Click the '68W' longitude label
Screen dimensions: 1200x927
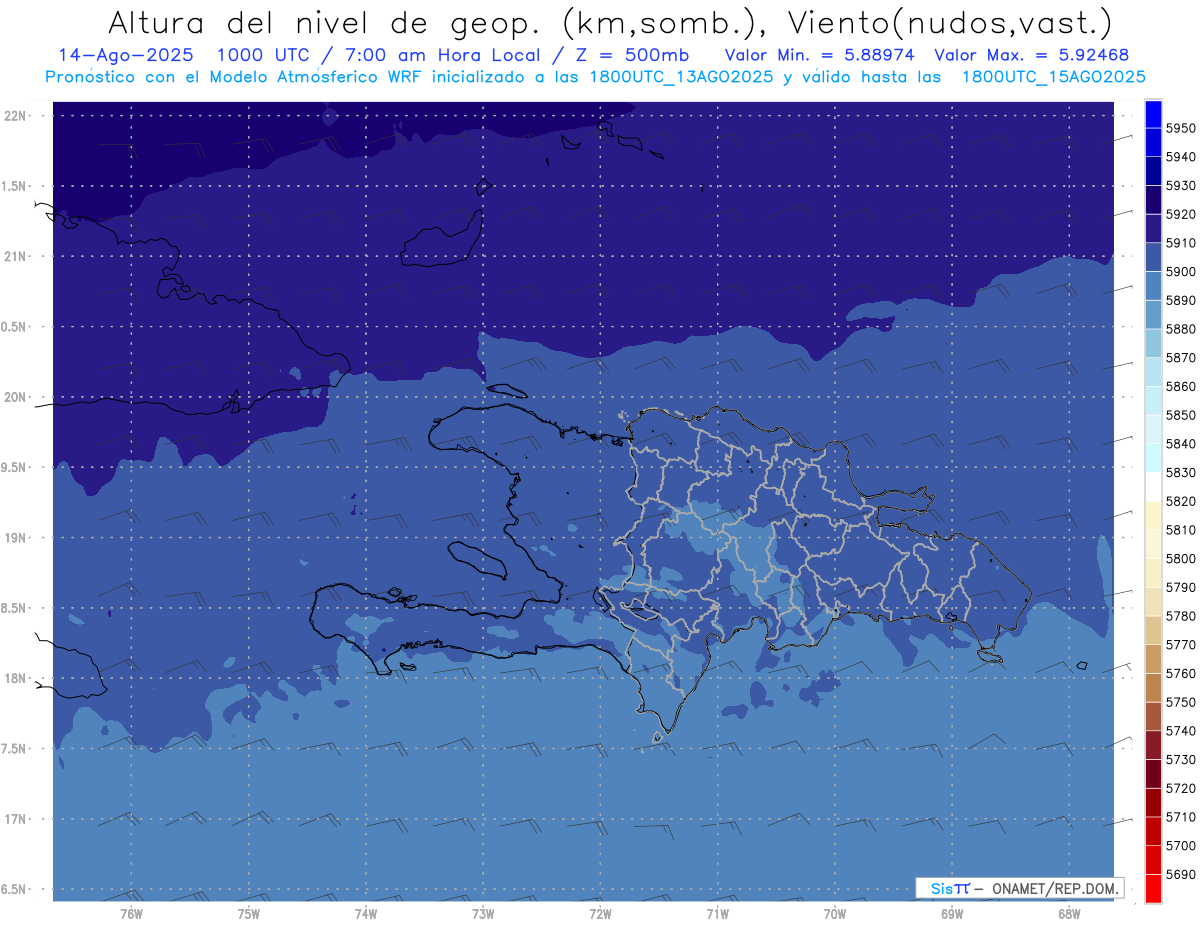[1069, 914]
